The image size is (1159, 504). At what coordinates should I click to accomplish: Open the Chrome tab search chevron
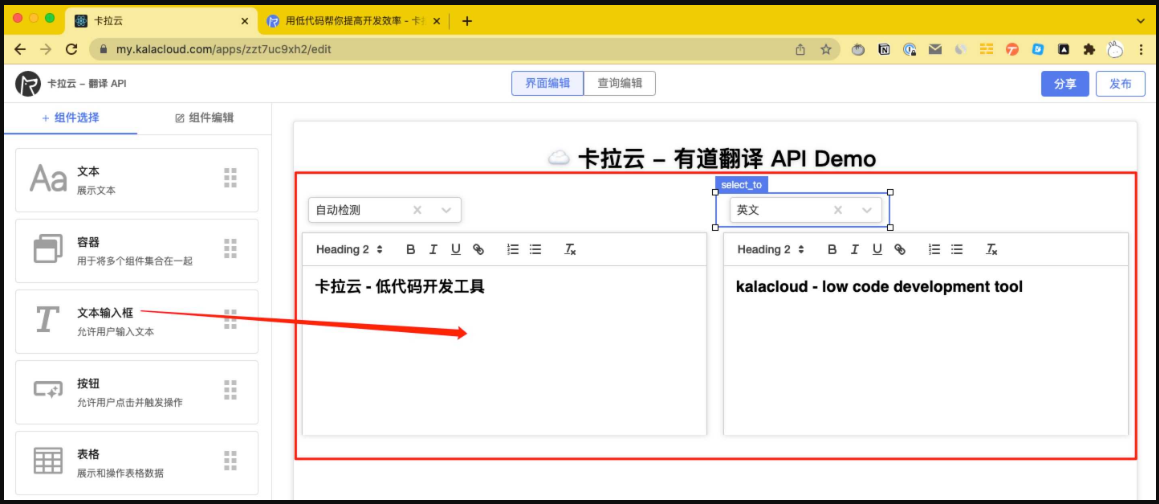coord(1139,21)
